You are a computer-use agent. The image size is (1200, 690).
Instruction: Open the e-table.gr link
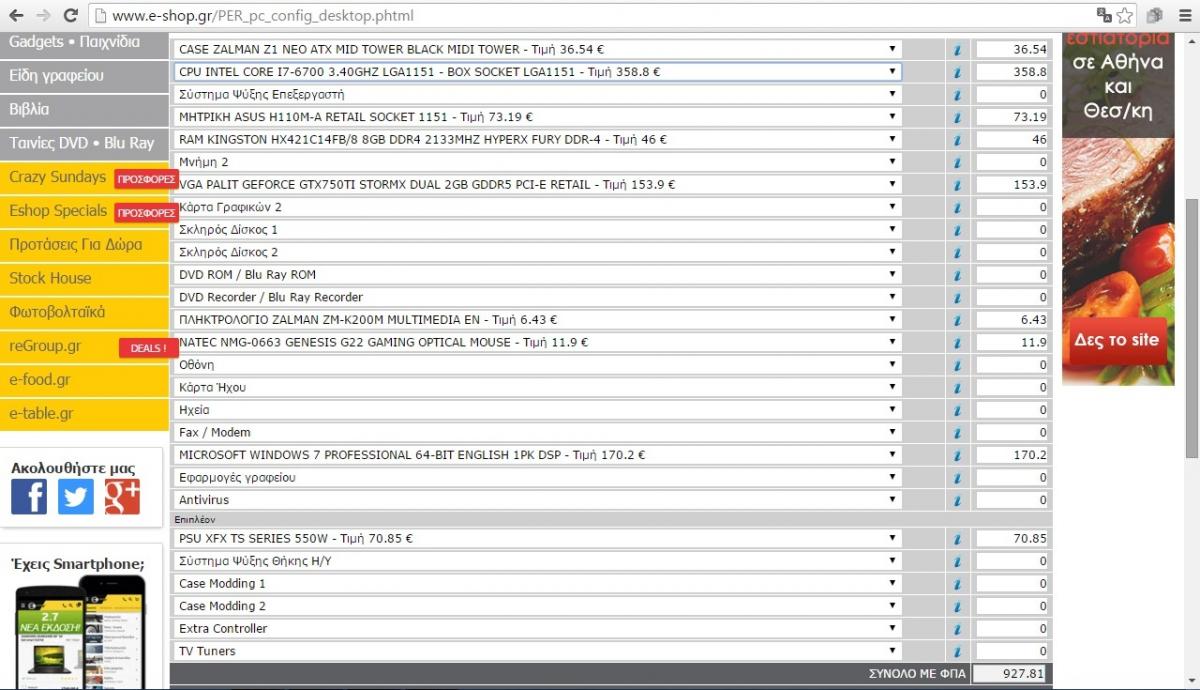pyautogui.click(x=84, y=414)
